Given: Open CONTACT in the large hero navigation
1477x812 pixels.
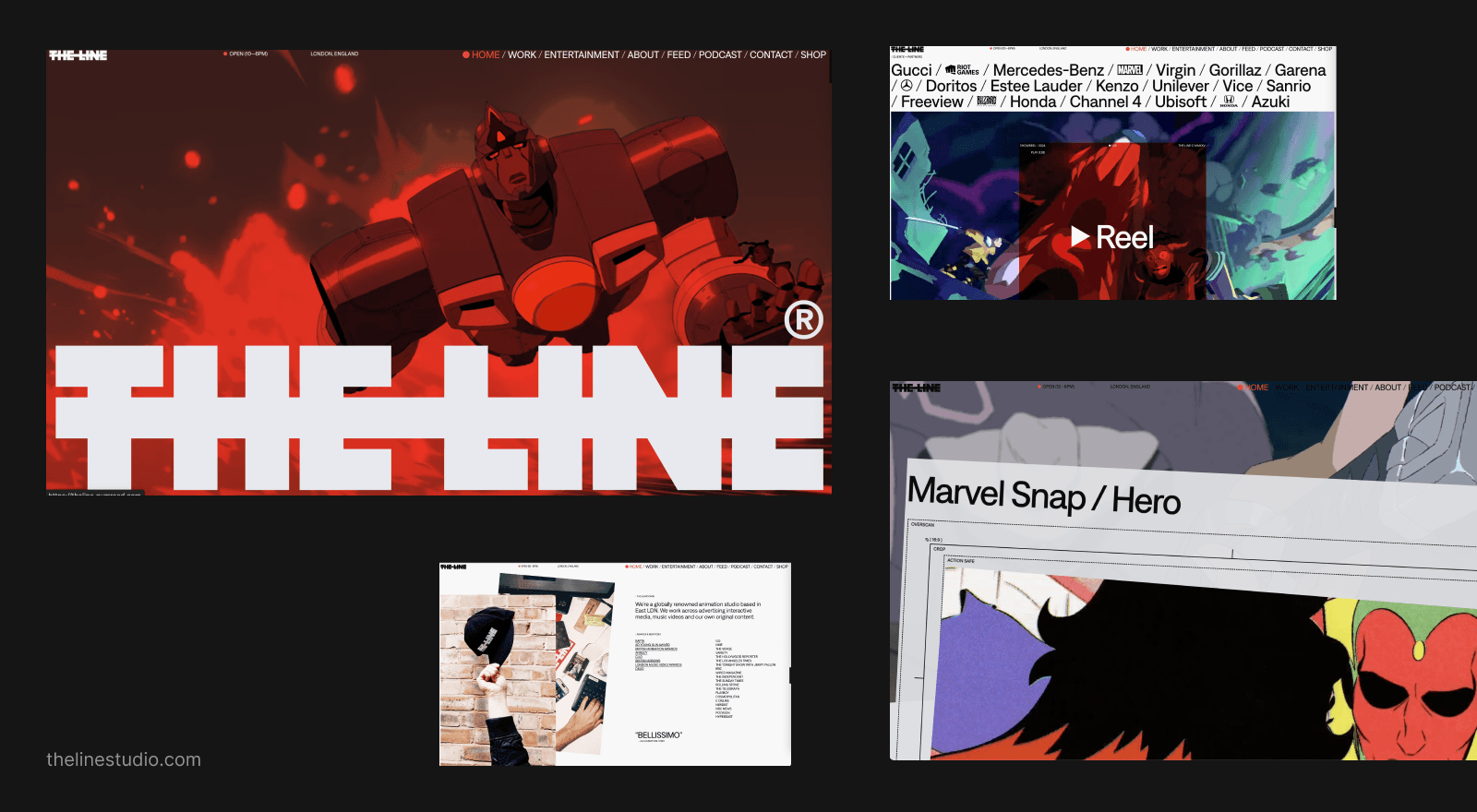Looking at the screenshot, I should (x=771, y=55).
